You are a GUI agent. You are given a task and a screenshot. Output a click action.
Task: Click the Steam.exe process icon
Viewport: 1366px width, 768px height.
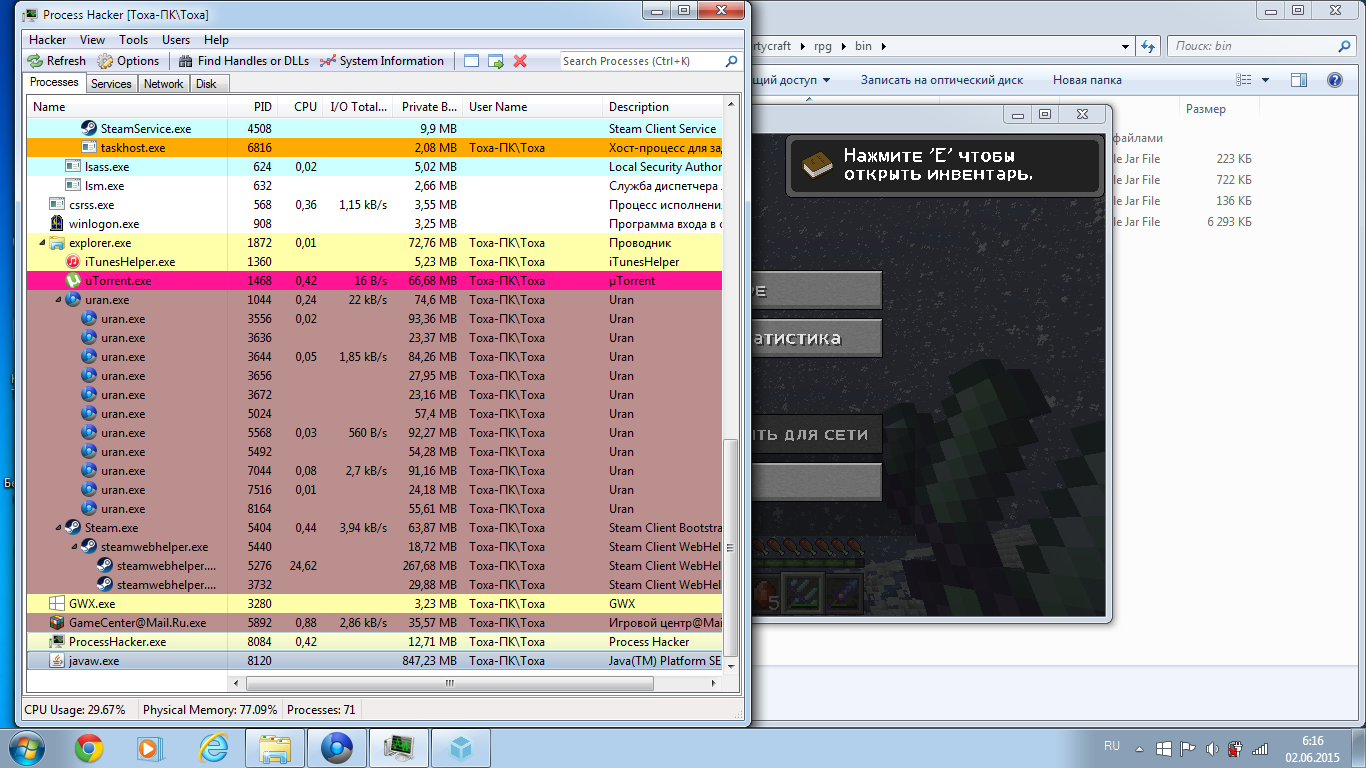(x=73, y=528)
